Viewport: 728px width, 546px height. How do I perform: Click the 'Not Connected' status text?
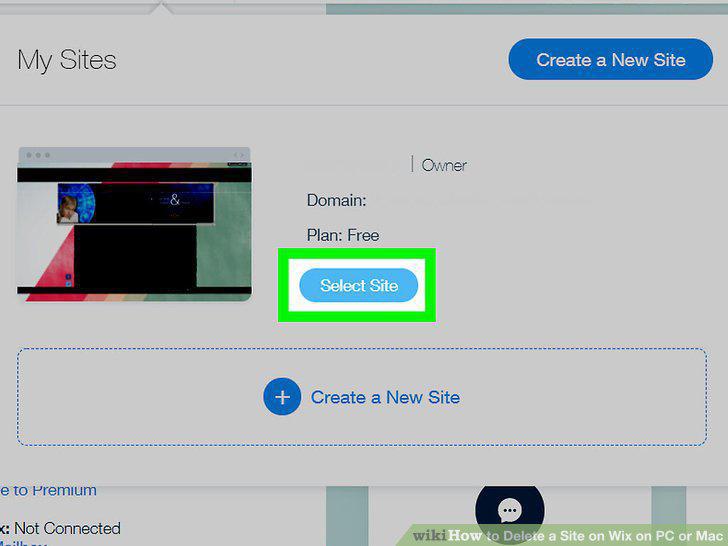pos(67,528)
